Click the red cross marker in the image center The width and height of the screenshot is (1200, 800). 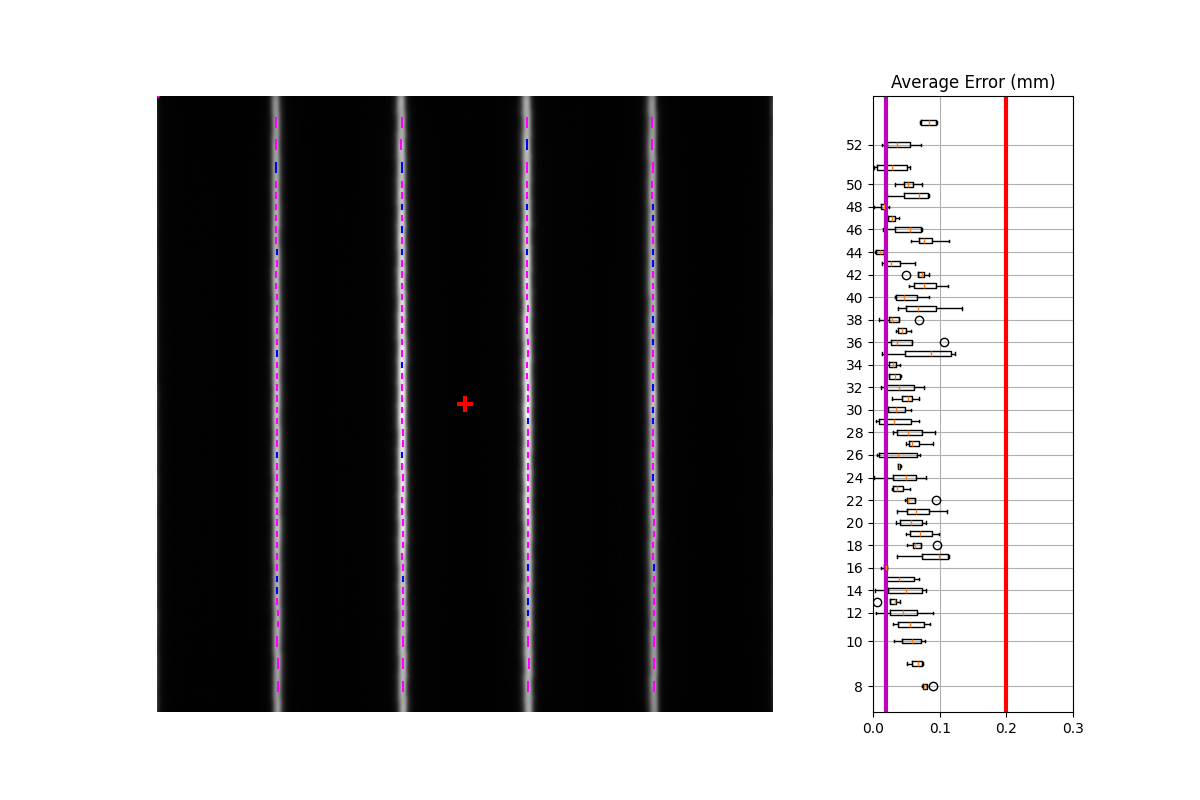click(465, 404)
